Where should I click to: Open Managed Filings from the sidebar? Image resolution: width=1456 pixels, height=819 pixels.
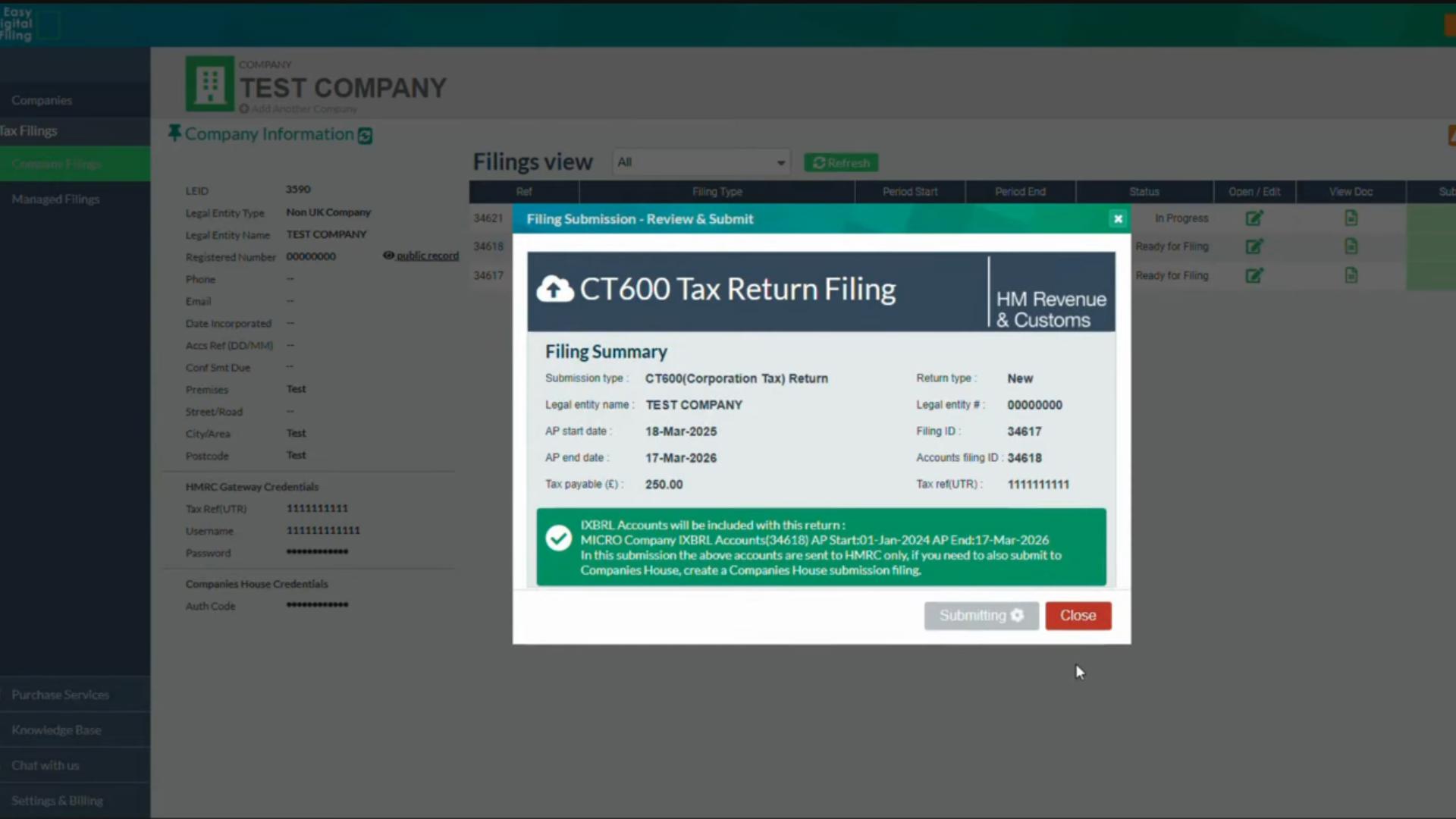(x=55, y=199)
